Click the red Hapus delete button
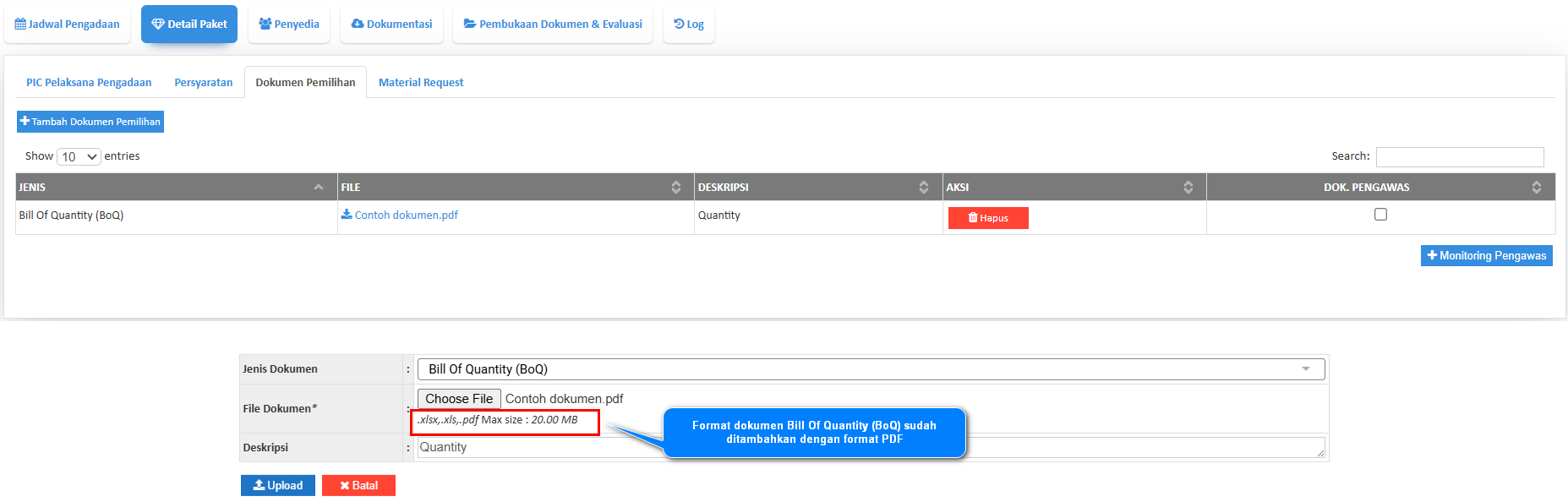The height and width of the screenshot is (502, 1568). [988, 218]
